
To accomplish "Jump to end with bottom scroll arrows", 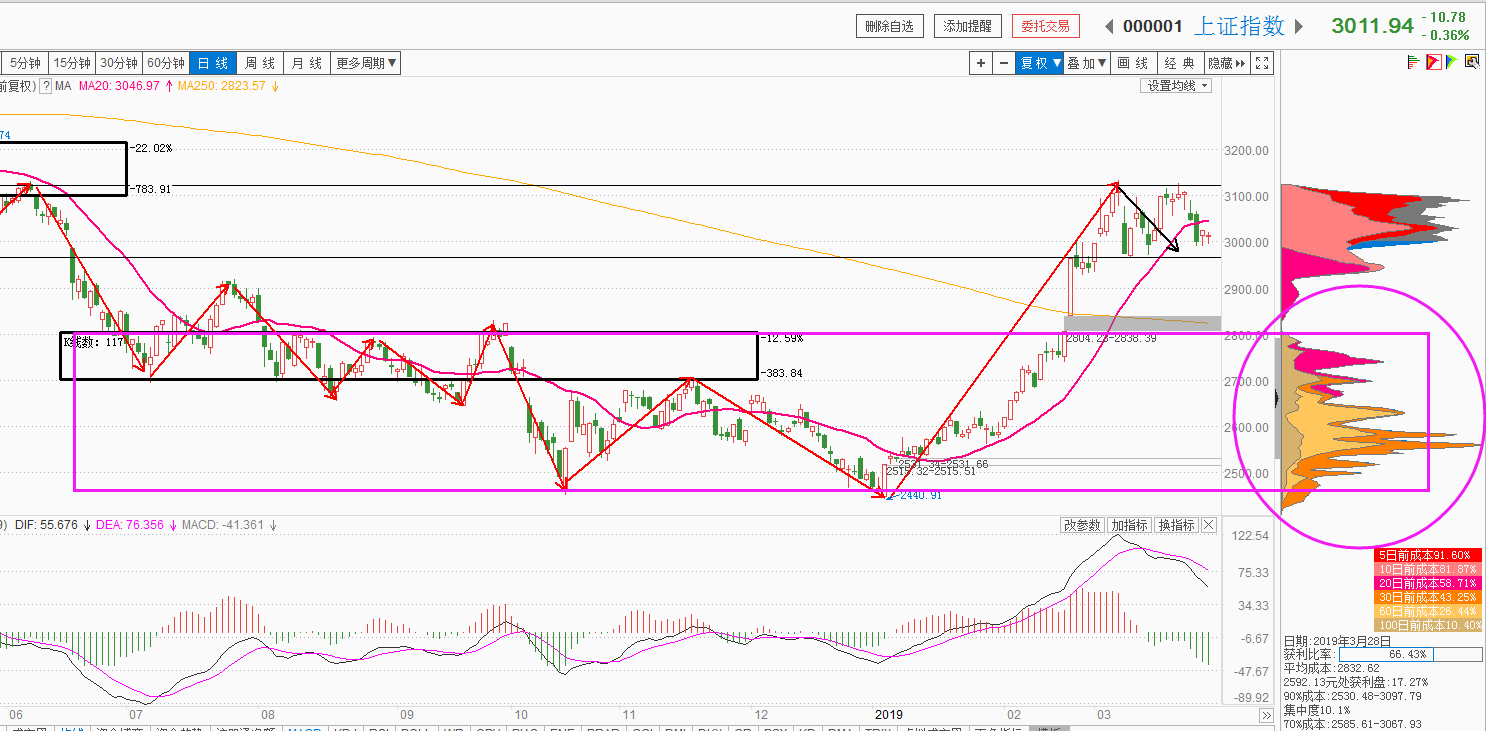I will tap(1265, 716).
